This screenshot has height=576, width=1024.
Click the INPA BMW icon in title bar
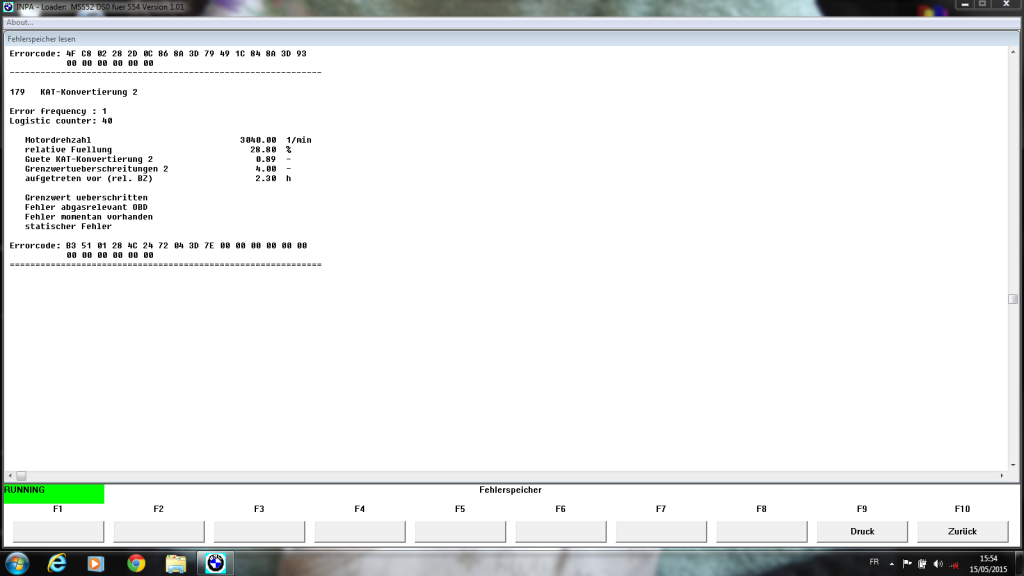[x=8, y=7]
